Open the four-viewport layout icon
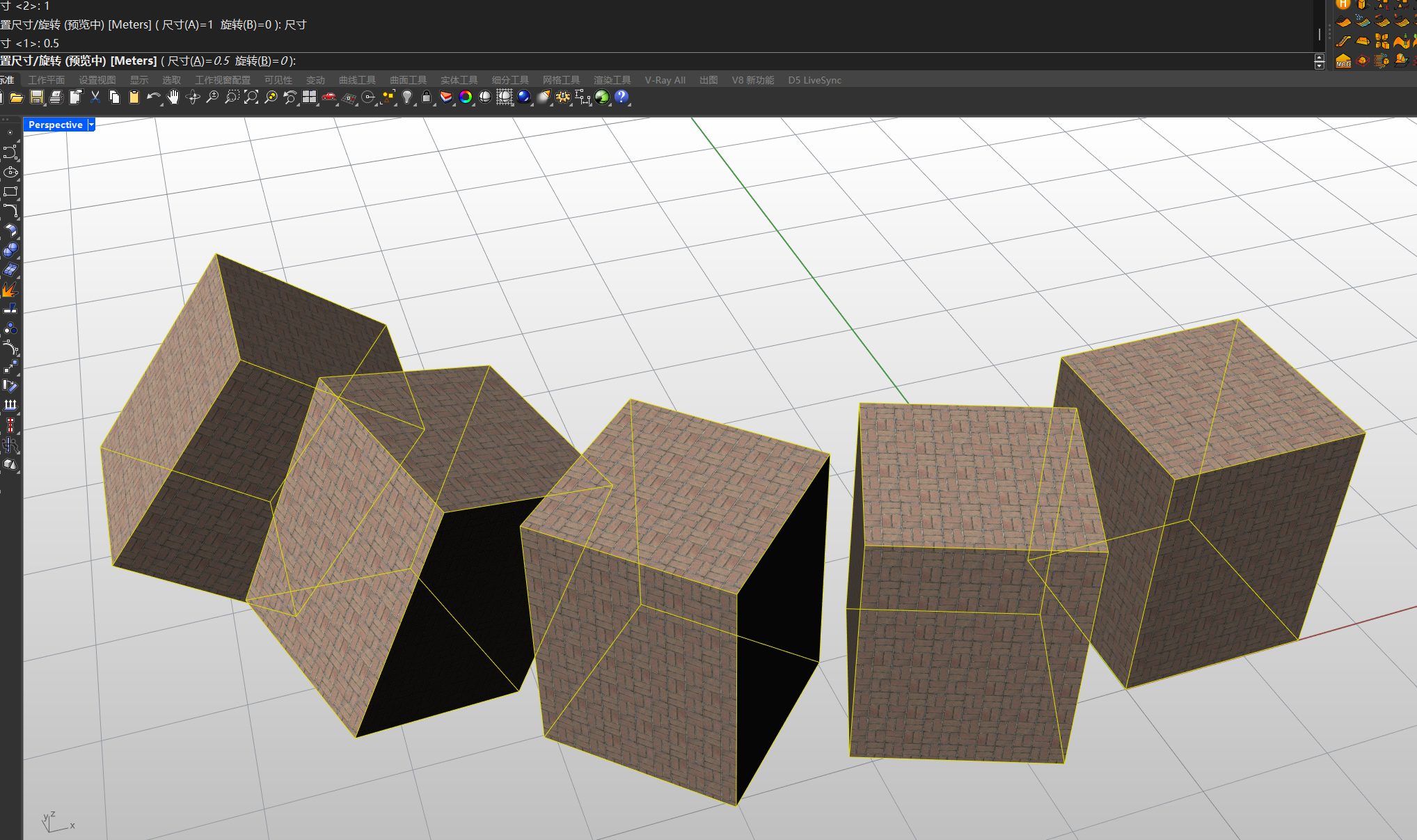 310,97
